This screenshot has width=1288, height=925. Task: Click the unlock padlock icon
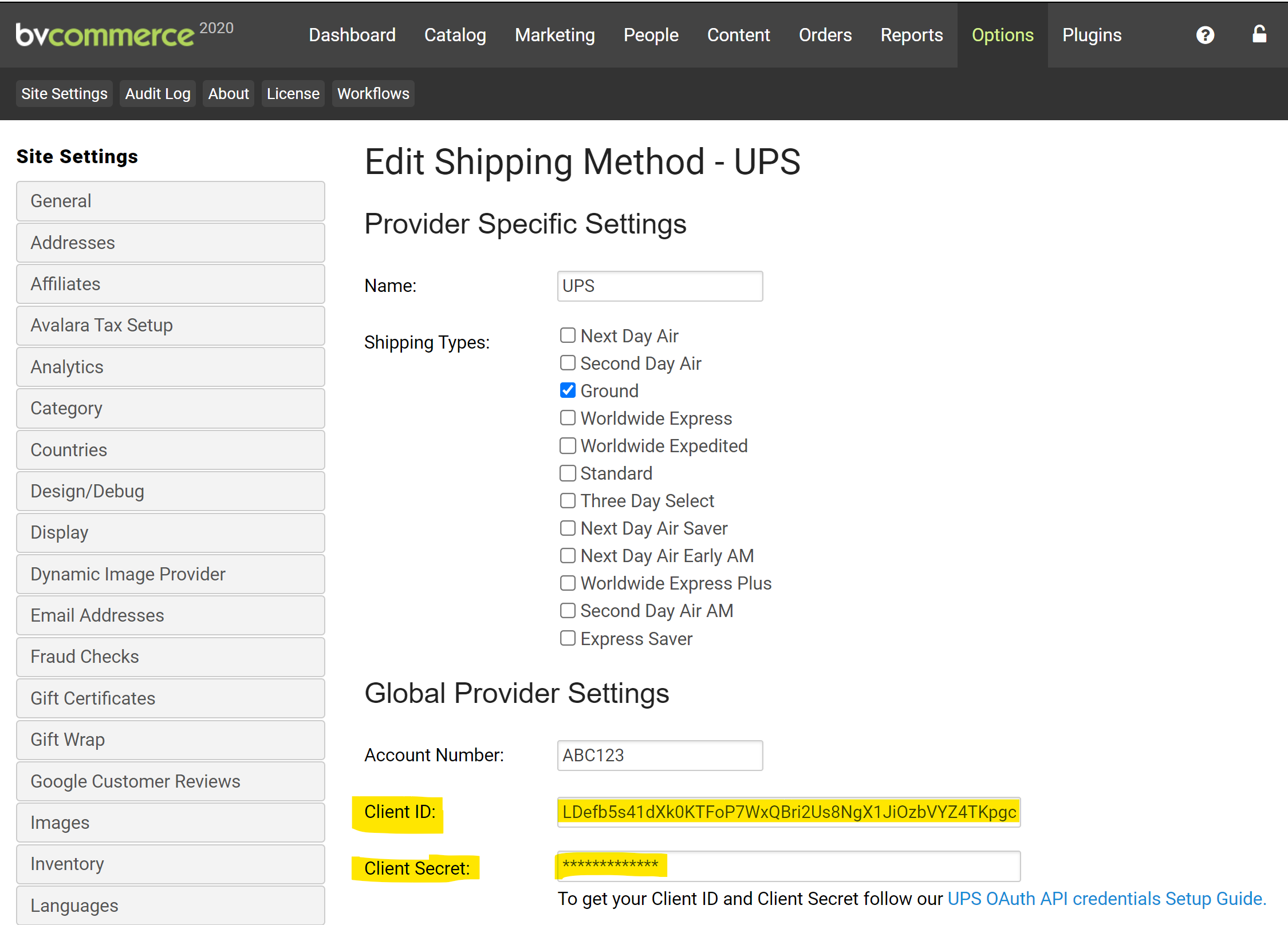tap(1259, 34)
